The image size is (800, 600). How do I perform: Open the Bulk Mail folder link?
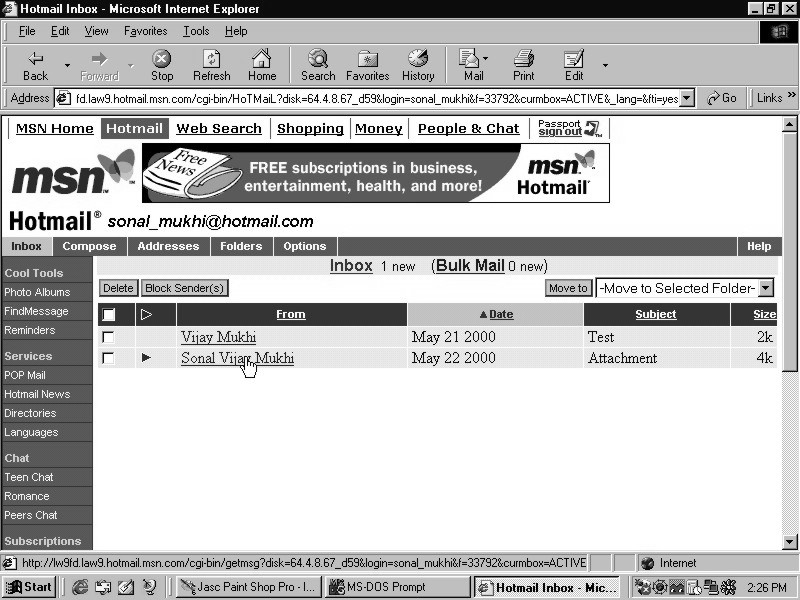click(x=469, y=266)
